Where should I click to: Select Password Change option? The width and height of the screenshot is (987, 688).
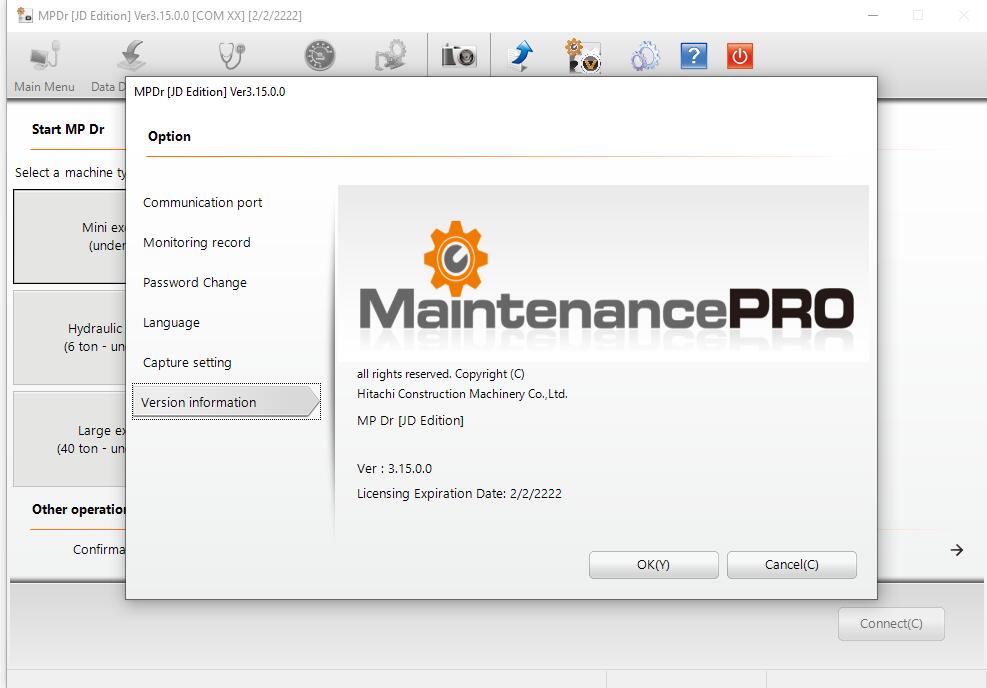click(195, 283)
